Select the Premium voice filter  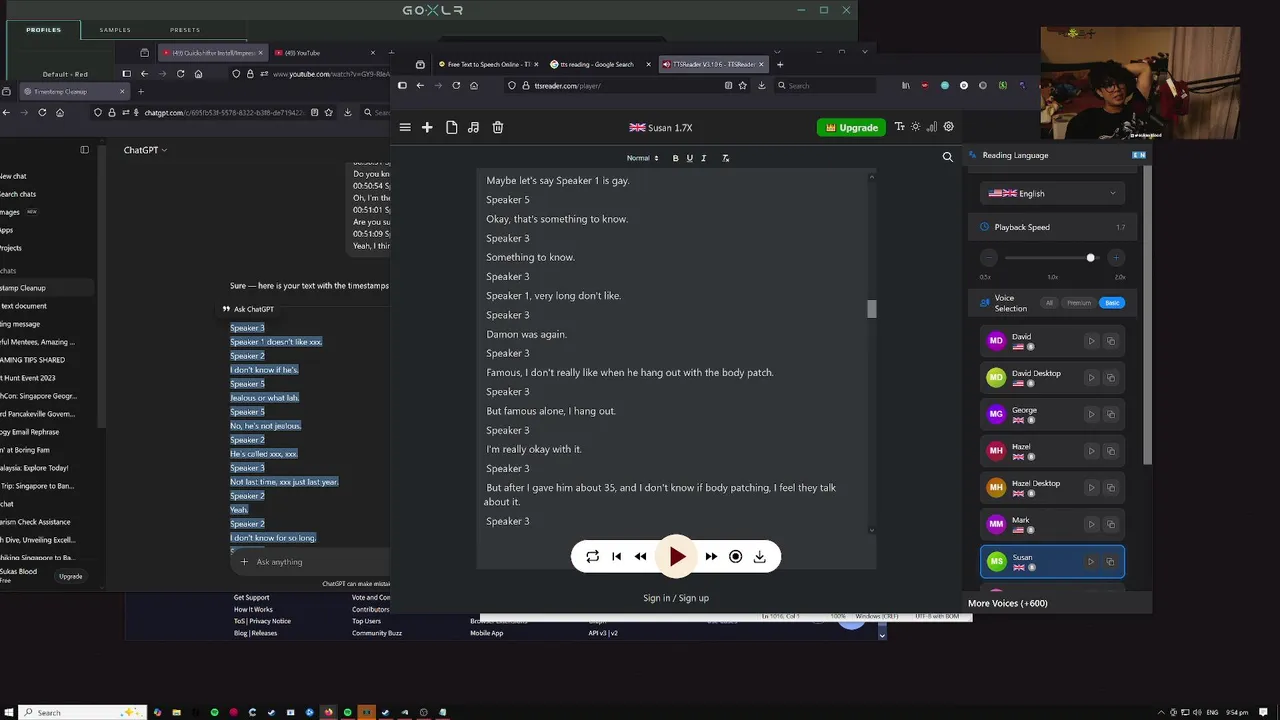(1079, 303)
